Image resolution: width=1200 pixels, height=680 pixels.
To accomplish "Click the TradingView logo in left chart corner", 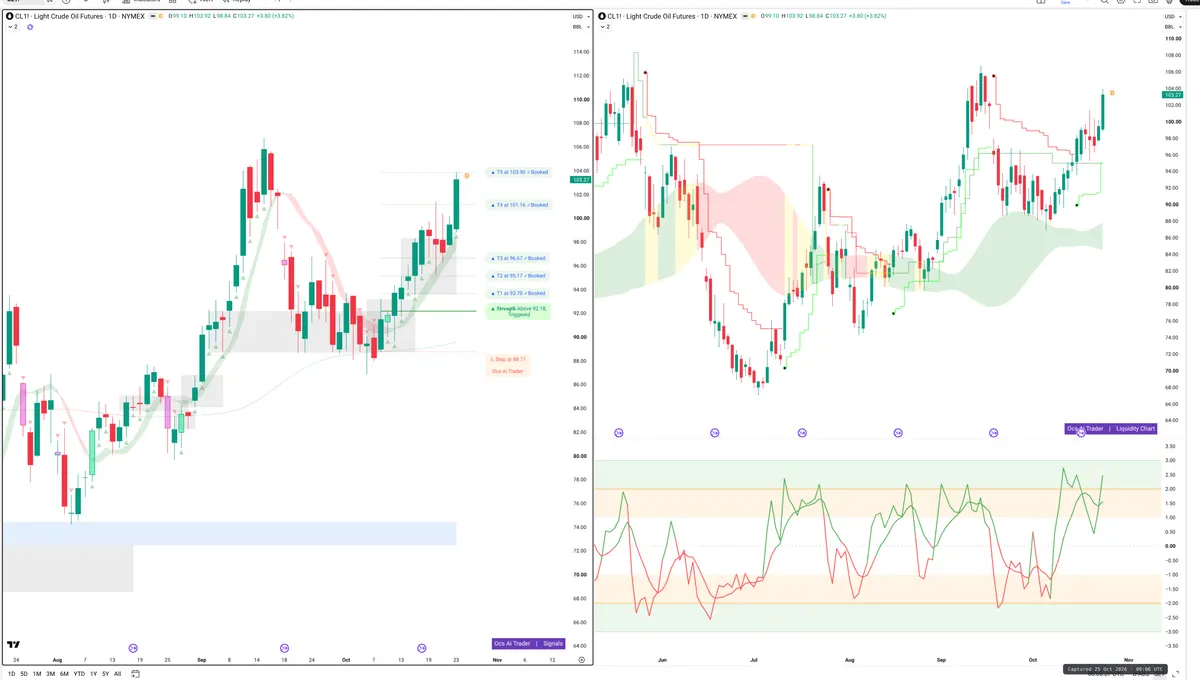I will [x=13, y=645].
